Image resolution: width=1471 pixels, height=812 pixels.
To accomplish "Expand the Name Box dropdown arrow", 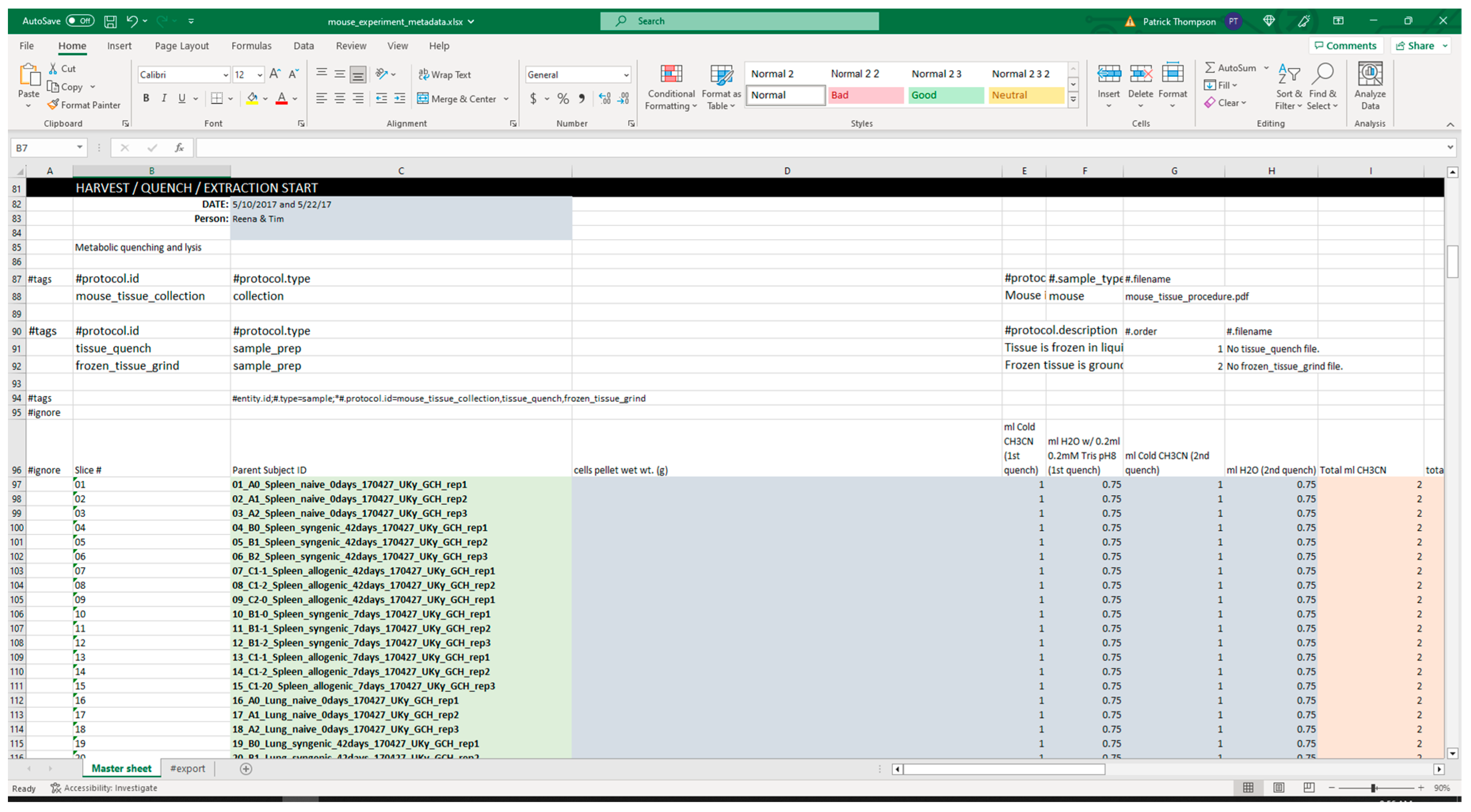I will [79, 148].
